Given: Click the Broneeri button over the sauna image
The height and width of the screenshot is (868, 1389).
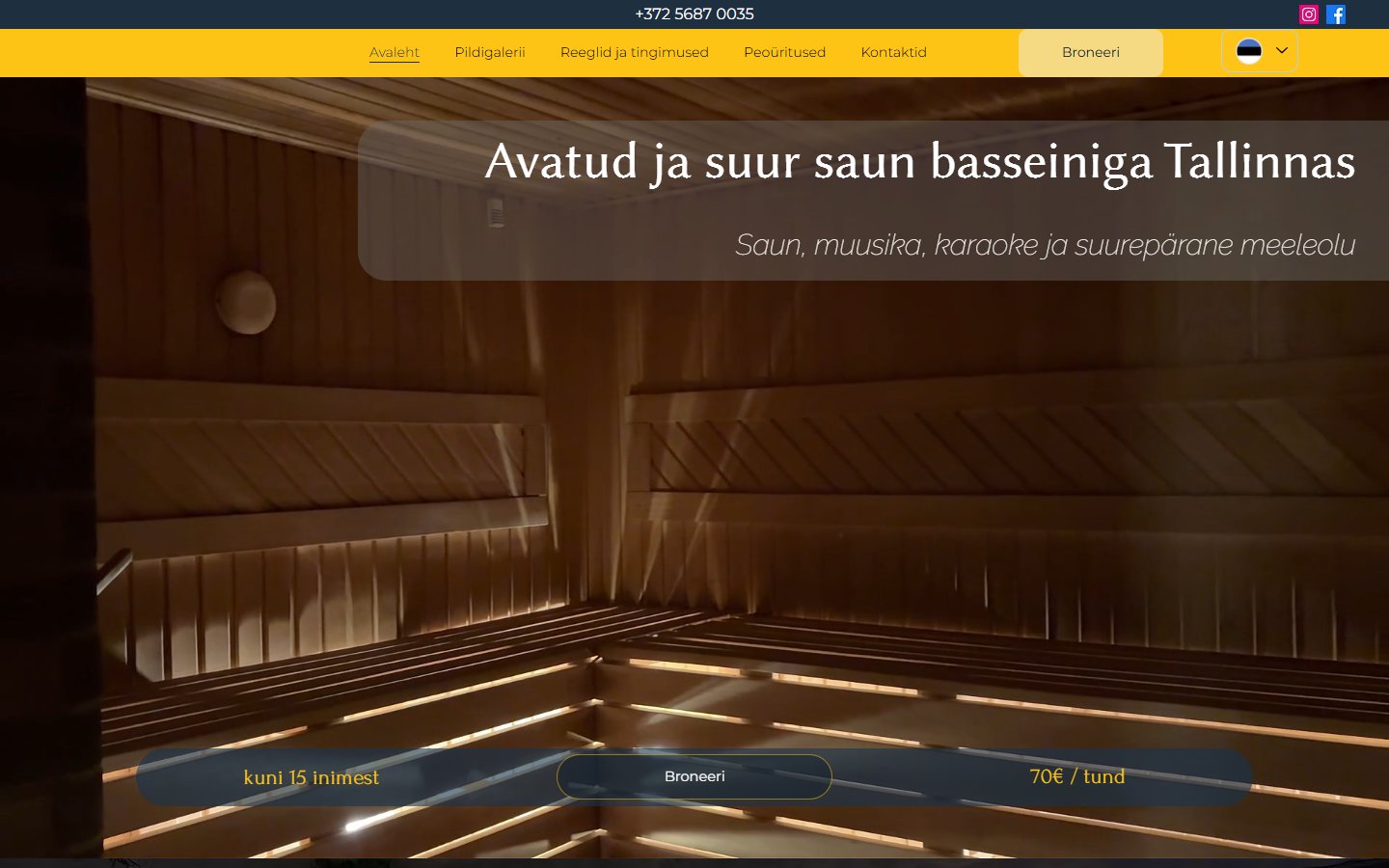Looking at the screenshot, I should [x=694, y=776].
